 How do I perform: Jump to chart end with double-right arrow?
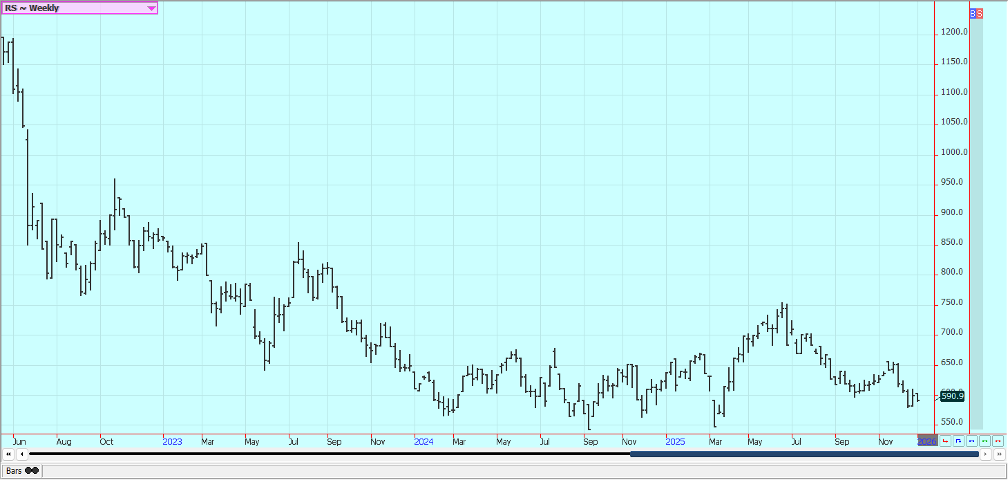pyautogui.click(x=999, y=455)
